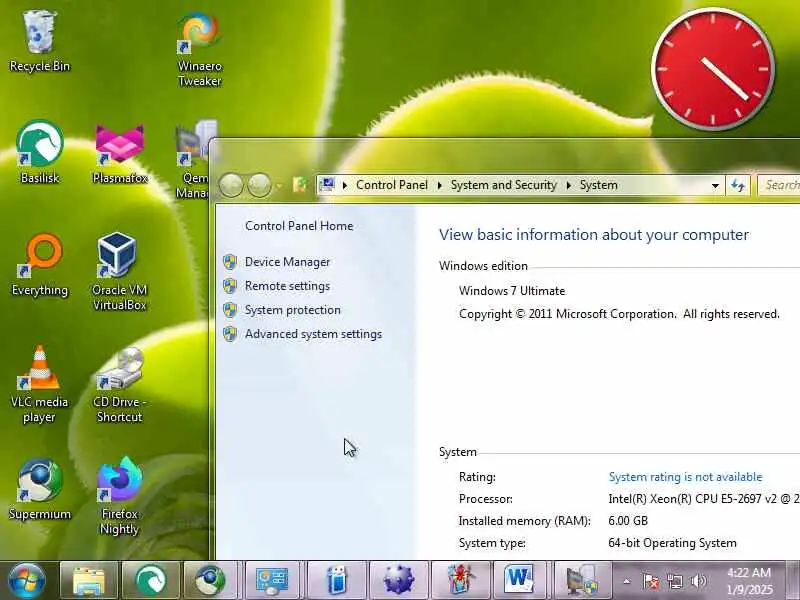The image size is (800, 600).
Task: Open Advanced system settings link
Action: coord(313,334)
